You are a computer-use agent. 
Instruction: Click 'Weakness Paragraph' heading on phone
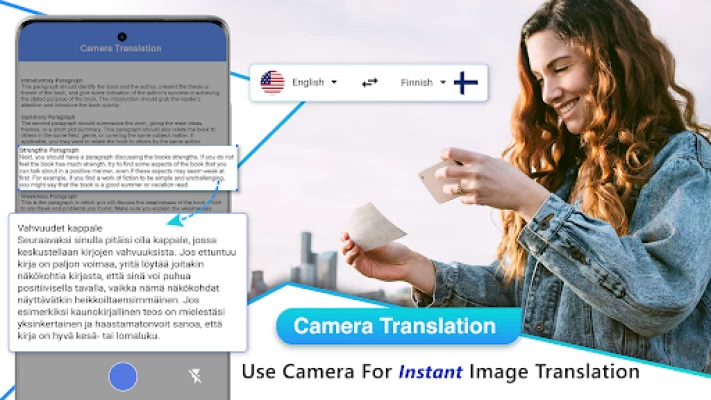point(49,197)
